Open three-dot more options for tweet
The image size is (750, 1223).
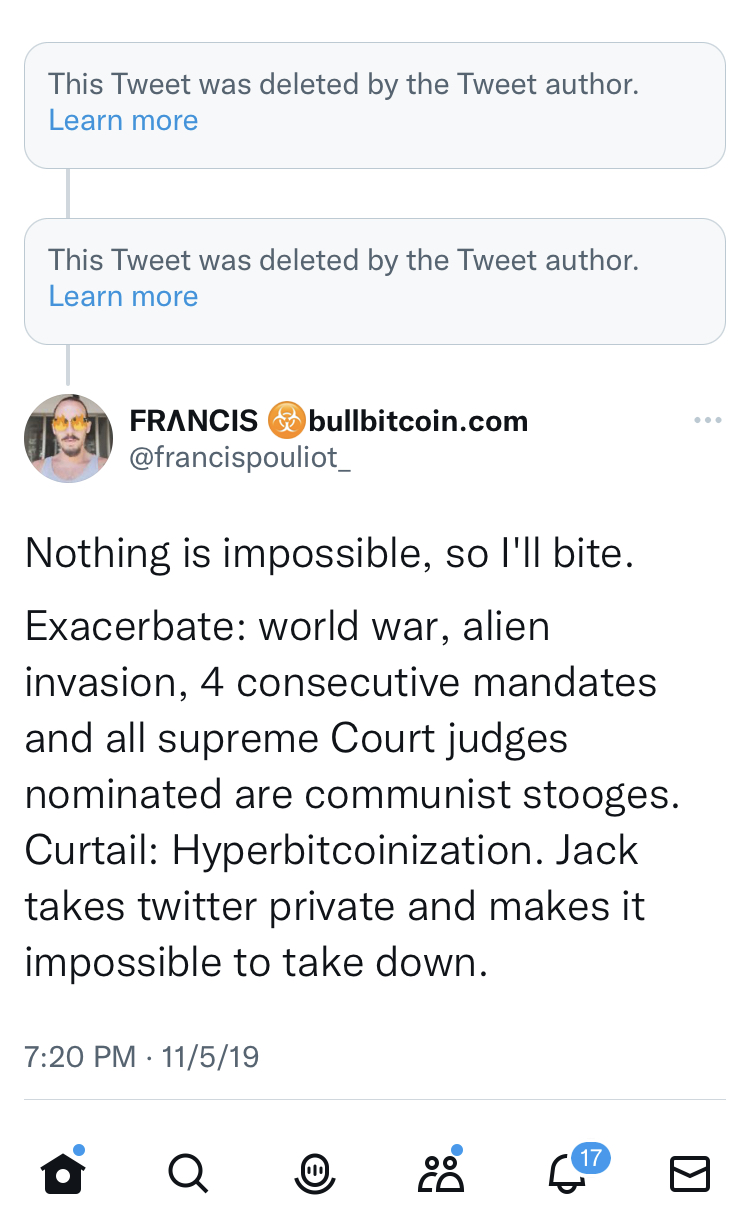click(x=706, y=420)
